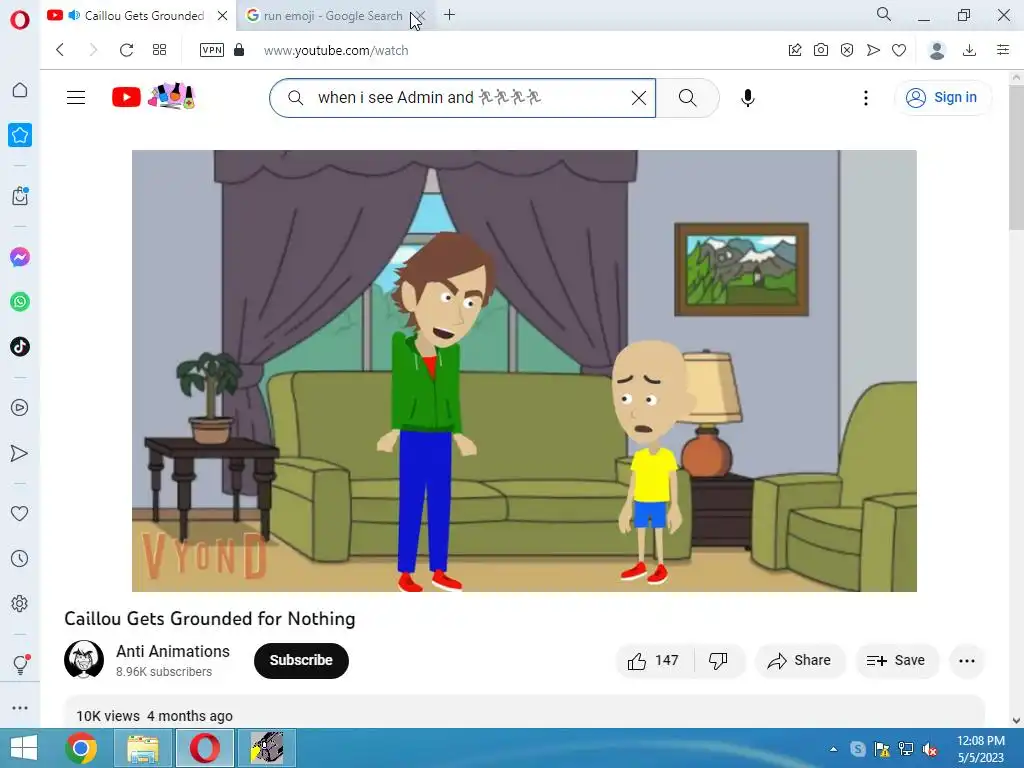Screen dimensions: 1024x768
Task: Search with your voice microphone
Action: tap(748, 98)
